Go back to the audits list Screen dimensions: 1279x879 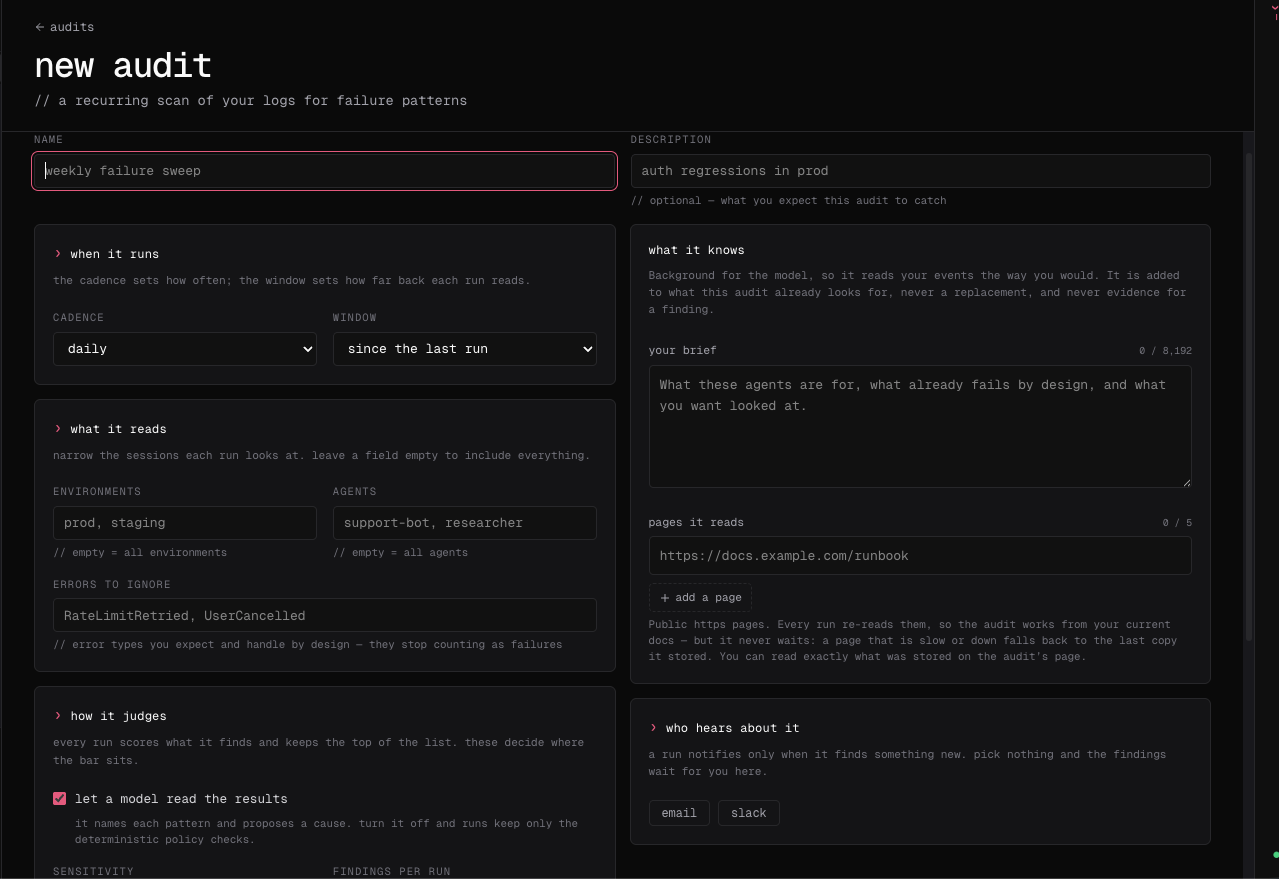[64, 27]
